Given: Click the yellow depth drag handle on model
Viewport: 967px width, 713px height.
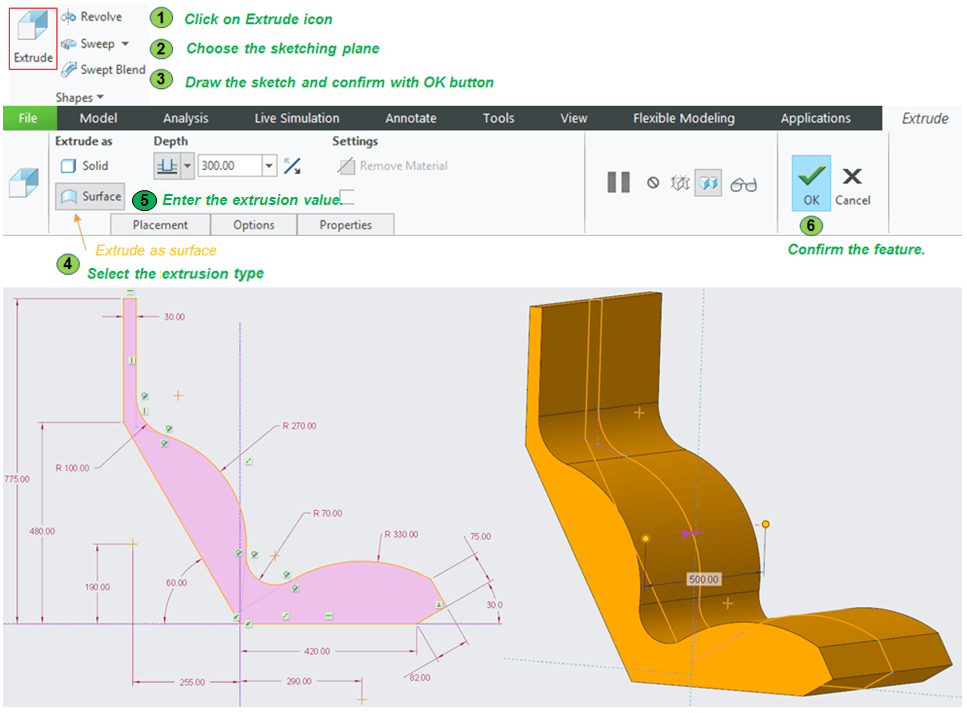Looking at the screenshot, I should (765, 524).
